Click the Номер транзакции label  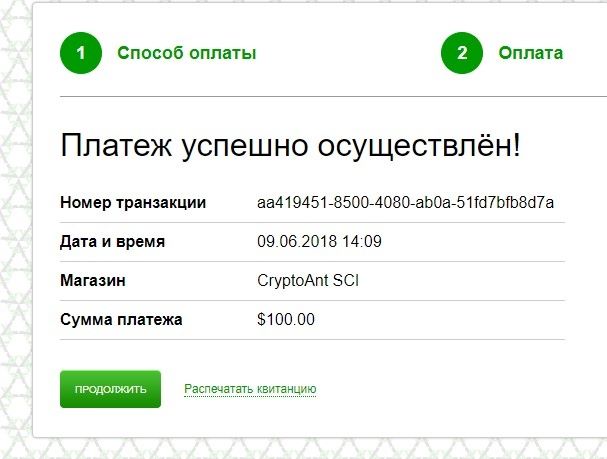point(133,202)
